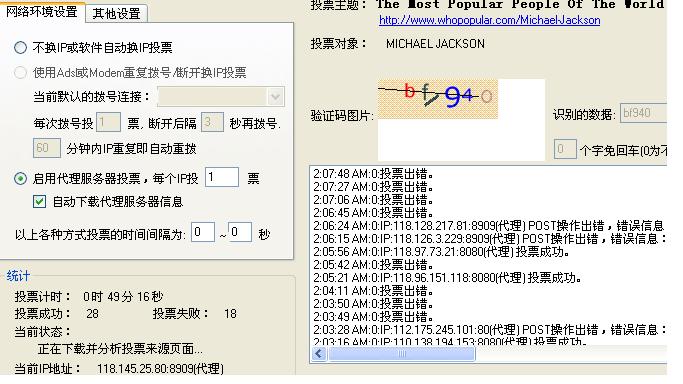Select 启用代理服务器投票 radio option
This screenshot has width=683, height=384.
point(20,178)
